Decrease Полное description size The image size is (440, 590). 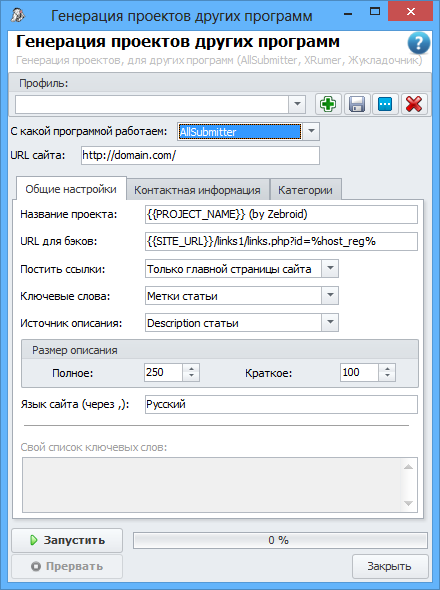(191, 377)
